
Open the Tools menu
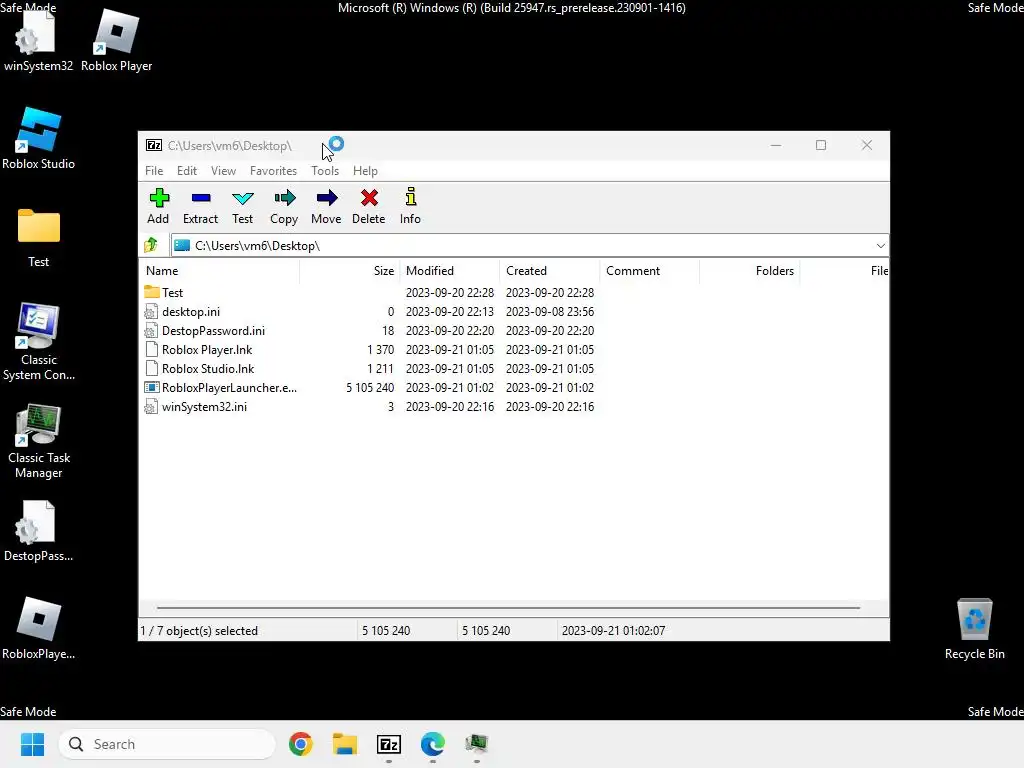pyautogui.click(x=325, y=170)
